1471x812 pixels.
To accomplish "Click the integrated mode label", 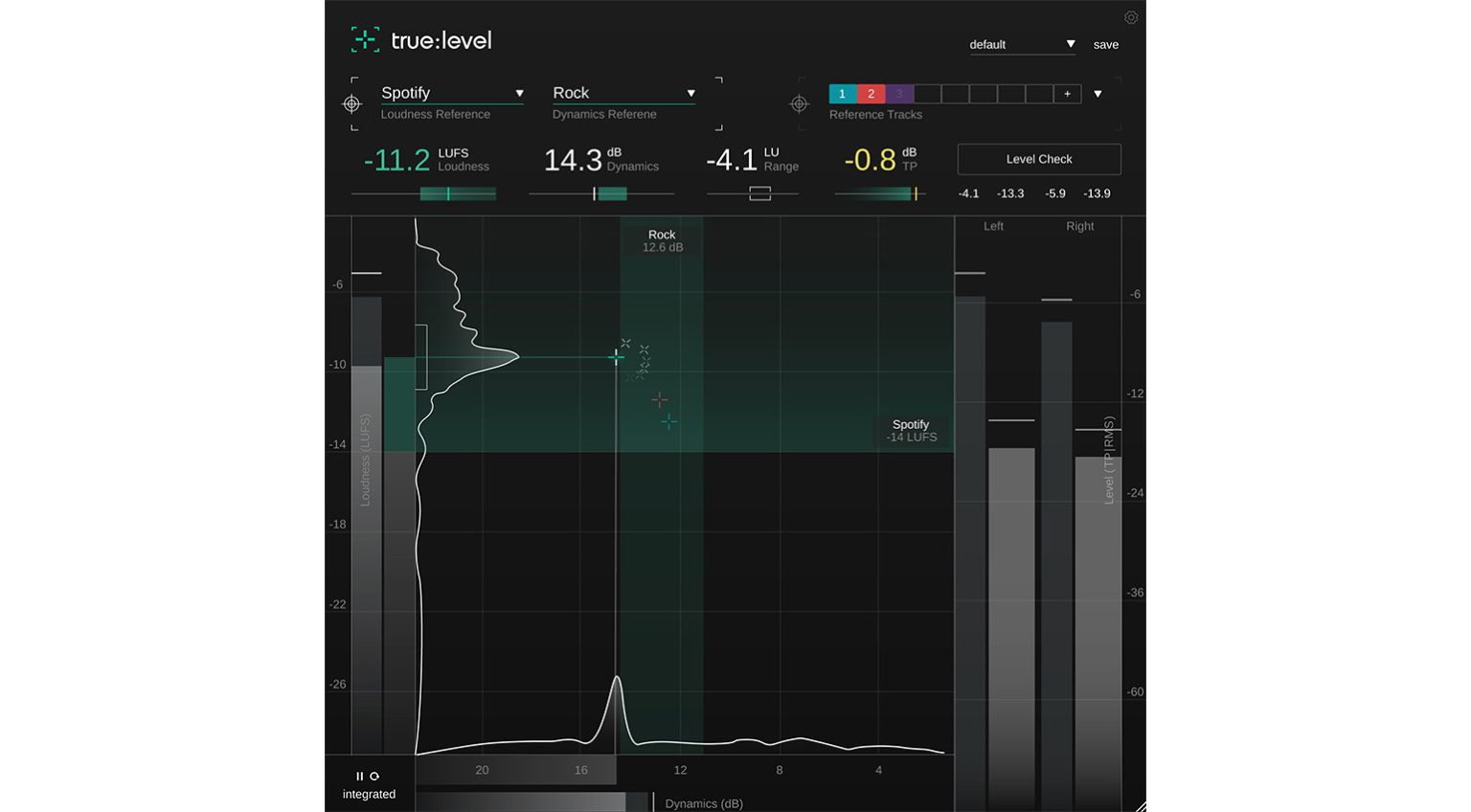I will pos(369,794).
